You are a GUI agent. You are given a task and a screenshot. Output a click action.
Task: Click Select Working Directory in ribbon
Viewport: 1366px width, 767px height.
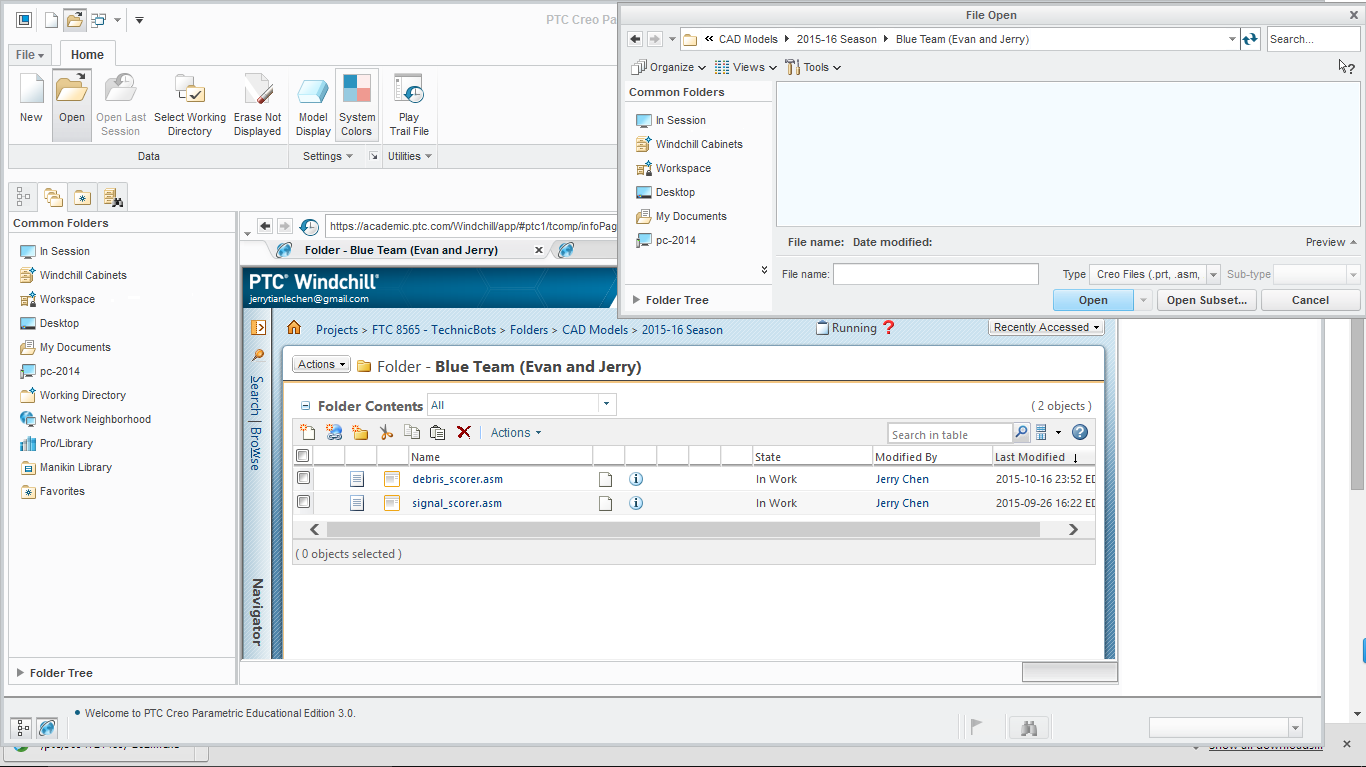[190, 103]
